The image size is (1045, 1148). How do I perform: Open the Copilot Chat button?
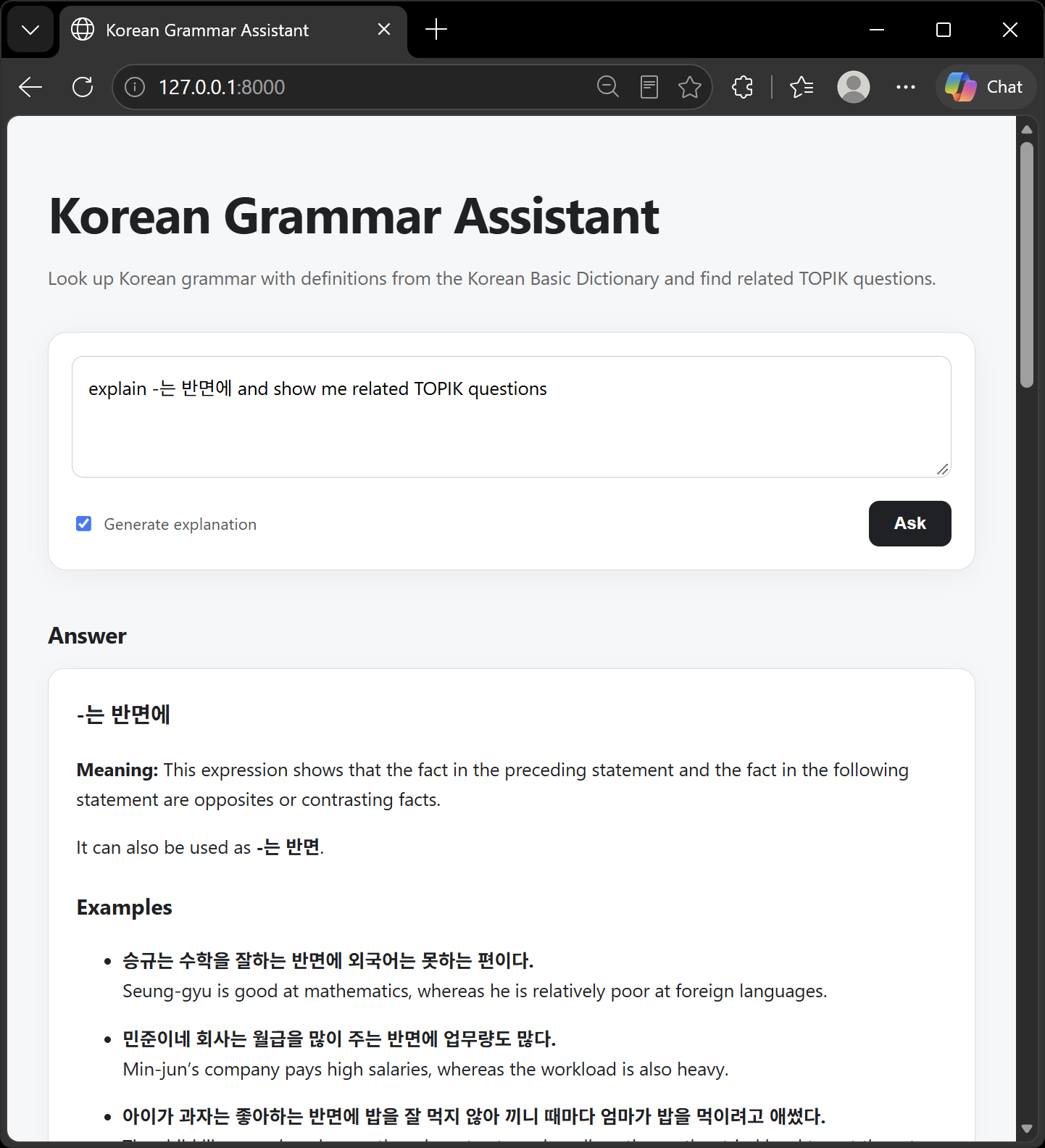click(986, 87)
